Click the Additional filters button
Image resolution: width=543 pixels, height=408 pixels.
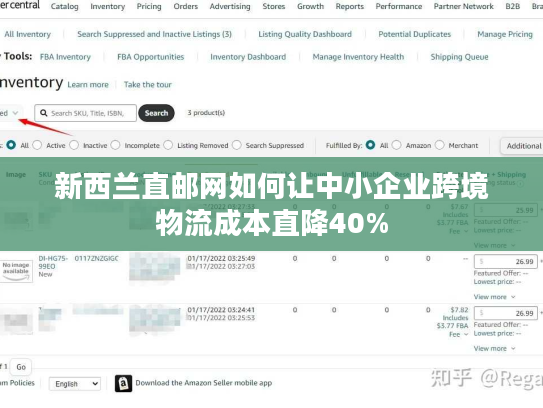pos(522,146)
